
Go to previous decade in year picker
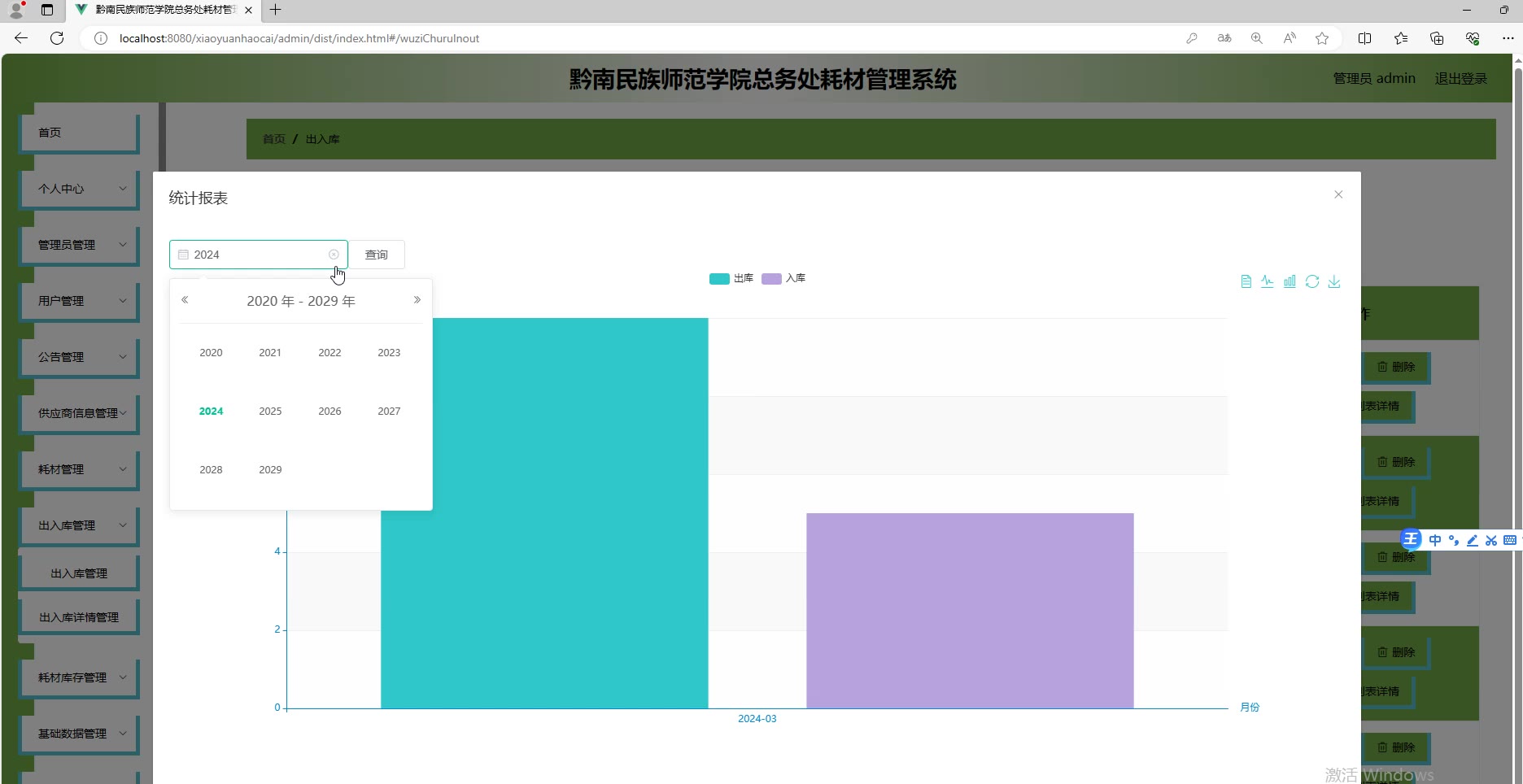pos(185,300)
